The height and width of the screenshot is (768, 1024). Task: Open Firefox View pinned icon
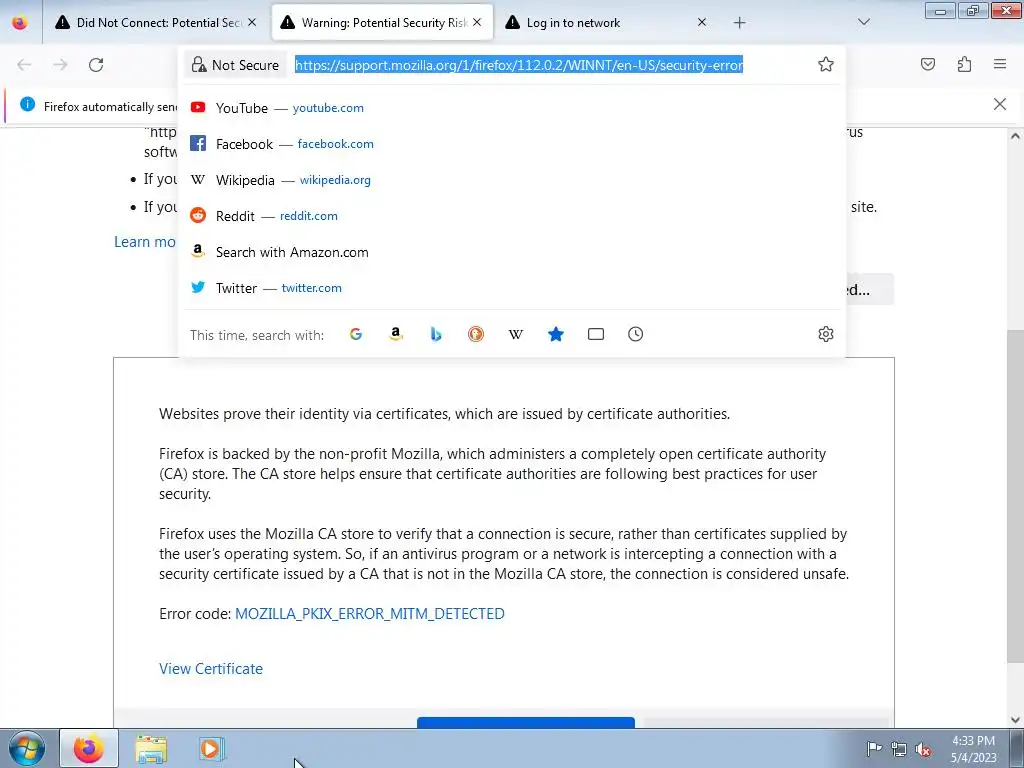[20, 23]
